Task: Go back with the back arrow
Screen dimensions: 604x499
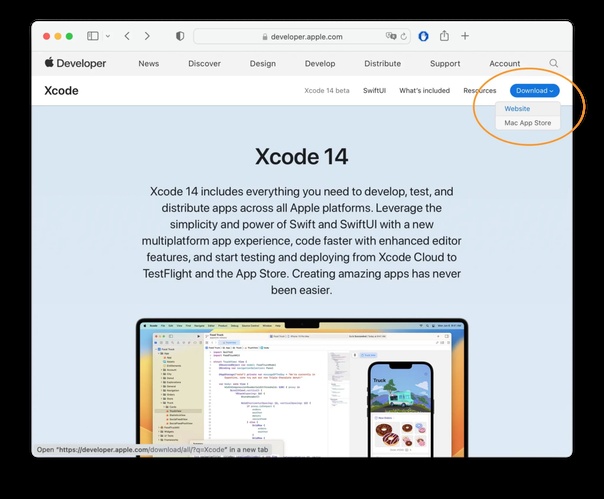Action: click(x=127, y=36)
